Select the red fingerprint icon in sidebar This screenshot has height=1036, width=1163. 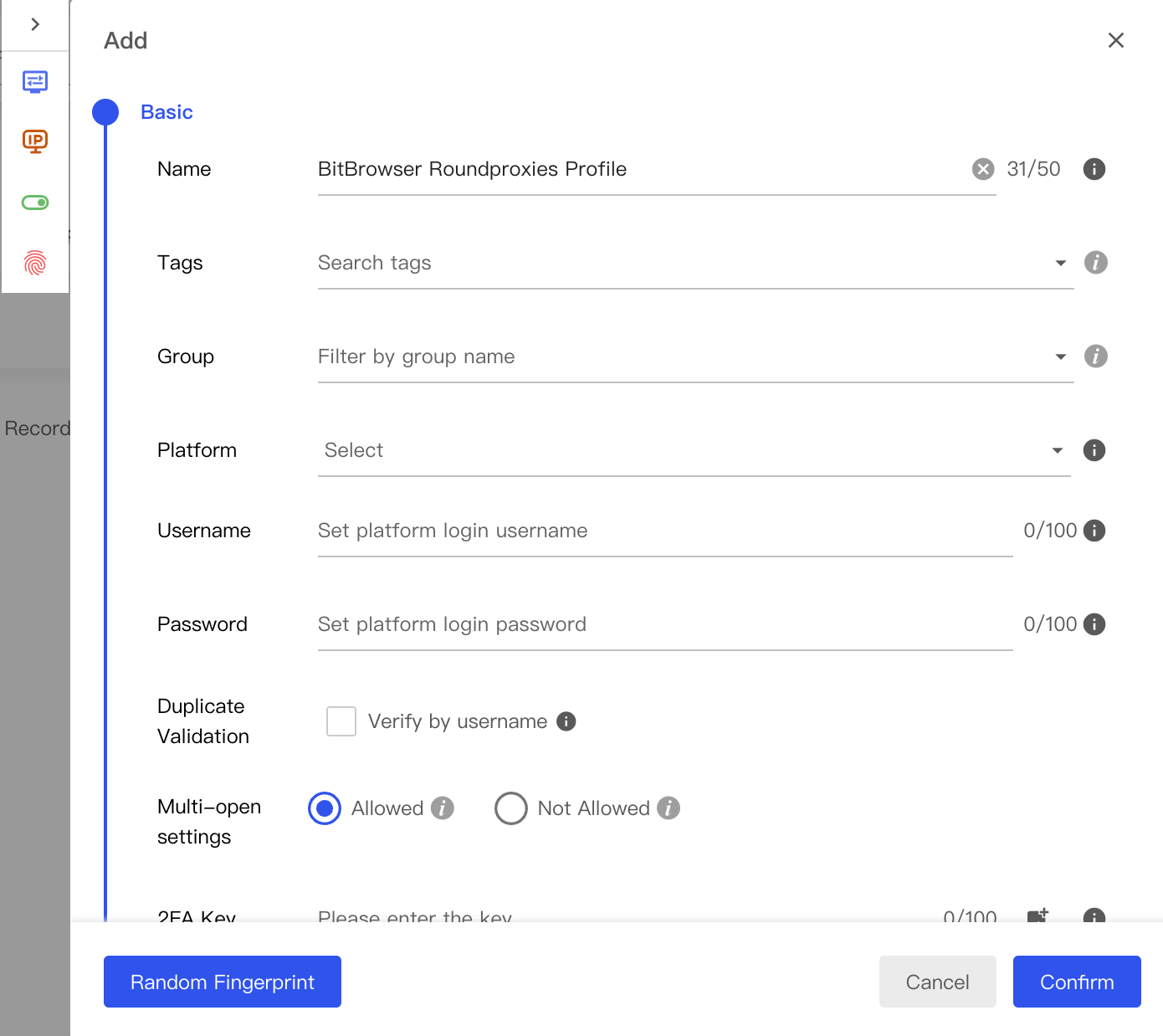click(34, 263)
